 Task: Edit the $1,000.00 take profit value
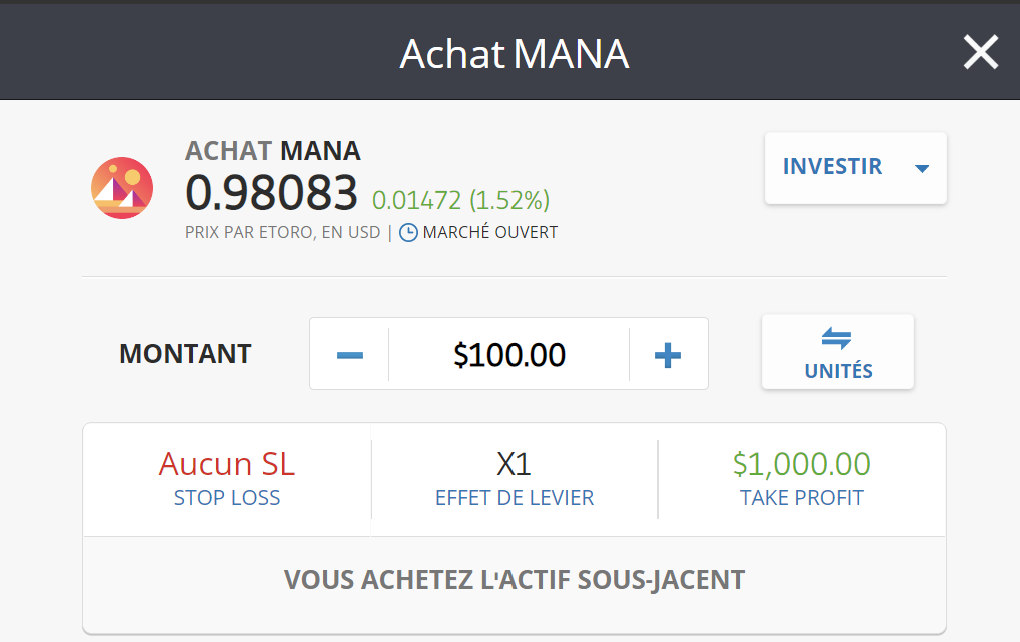801,464
